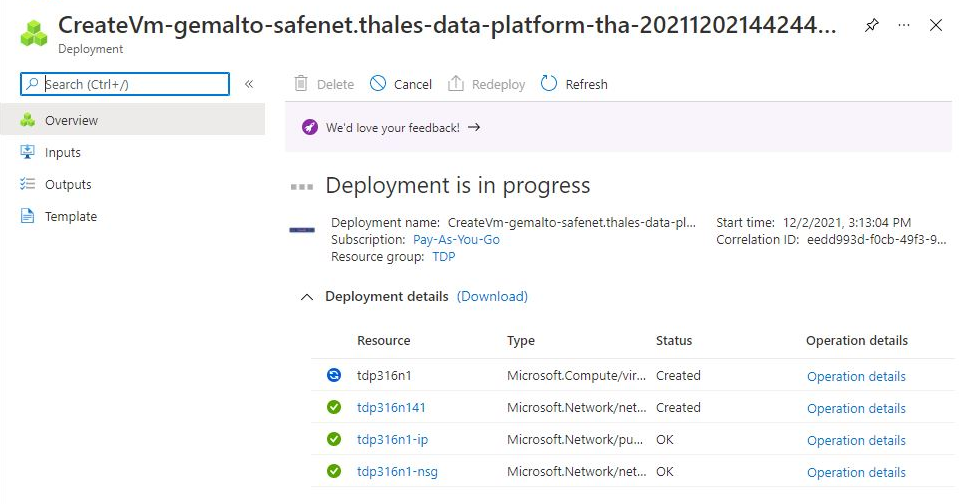
Task: Open the We'd love your feedback link
Action: (393, 128)
